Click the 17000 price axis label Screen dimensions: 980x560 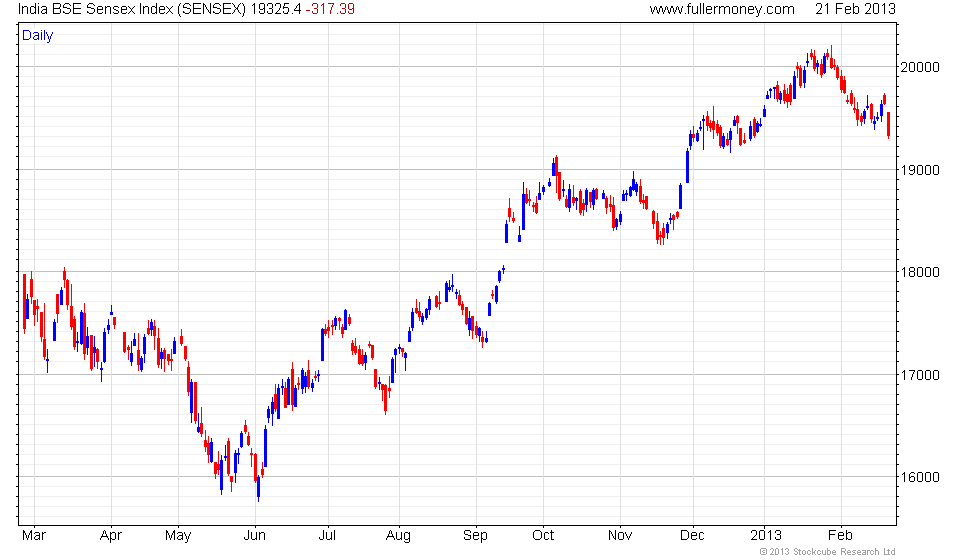coord(919,375)
